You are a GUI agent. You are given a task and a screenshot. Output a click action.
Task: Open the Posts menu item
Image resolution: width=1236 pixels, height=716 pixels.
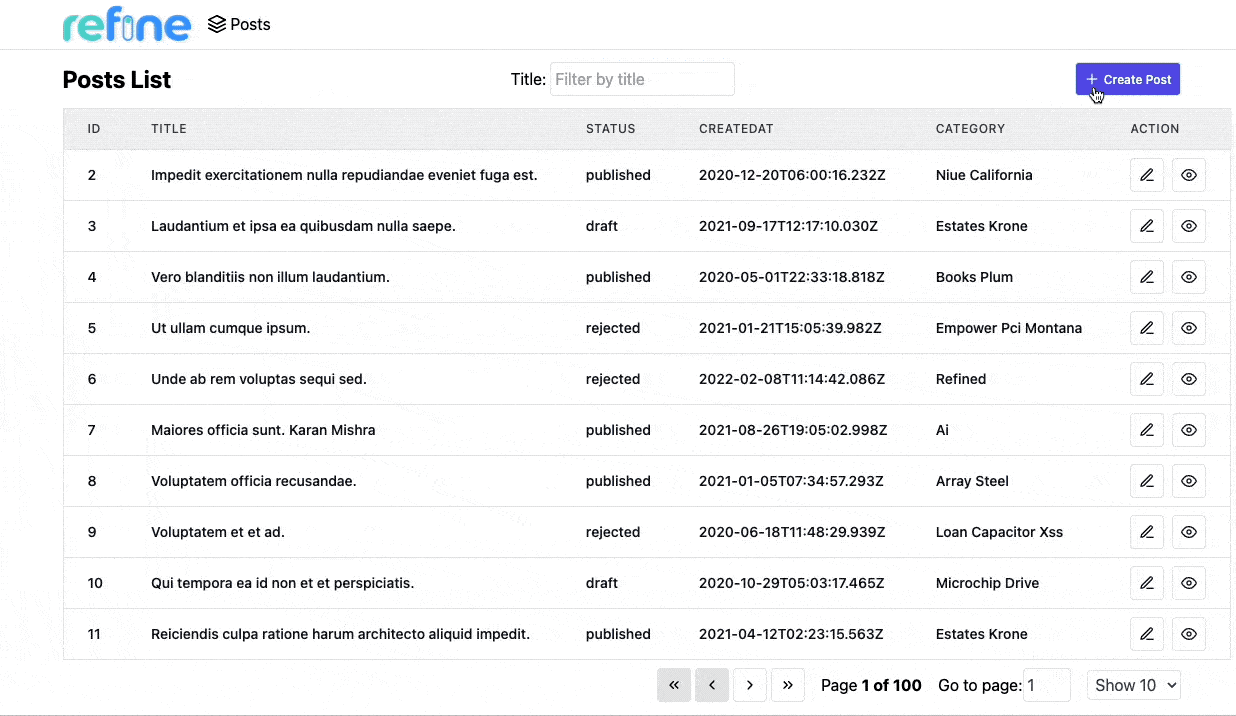click(x=239, y=24)
